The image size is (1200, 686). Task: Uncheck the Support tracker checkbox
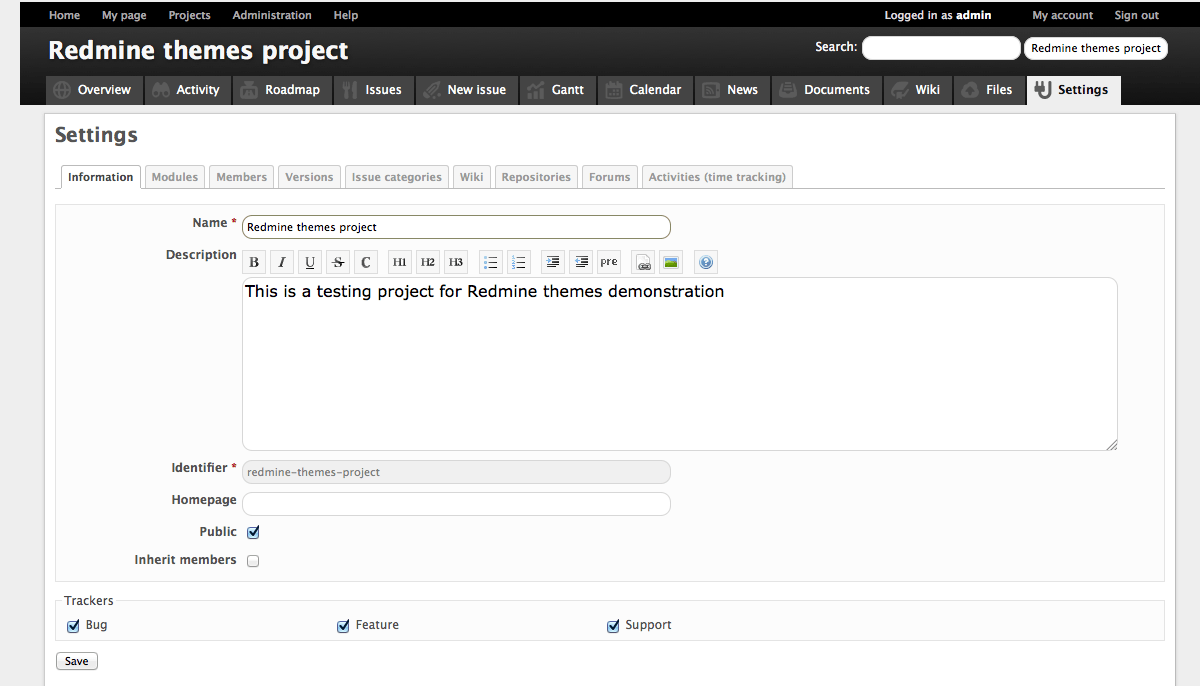click(614, 626)
